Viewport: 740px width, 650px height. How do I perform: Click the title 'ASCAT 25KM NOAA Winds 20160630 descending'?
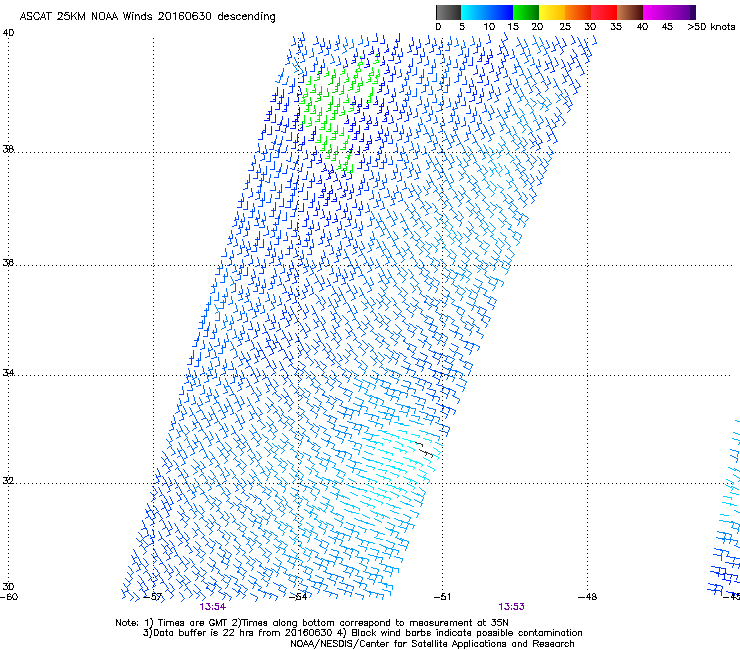coord(147,16)
